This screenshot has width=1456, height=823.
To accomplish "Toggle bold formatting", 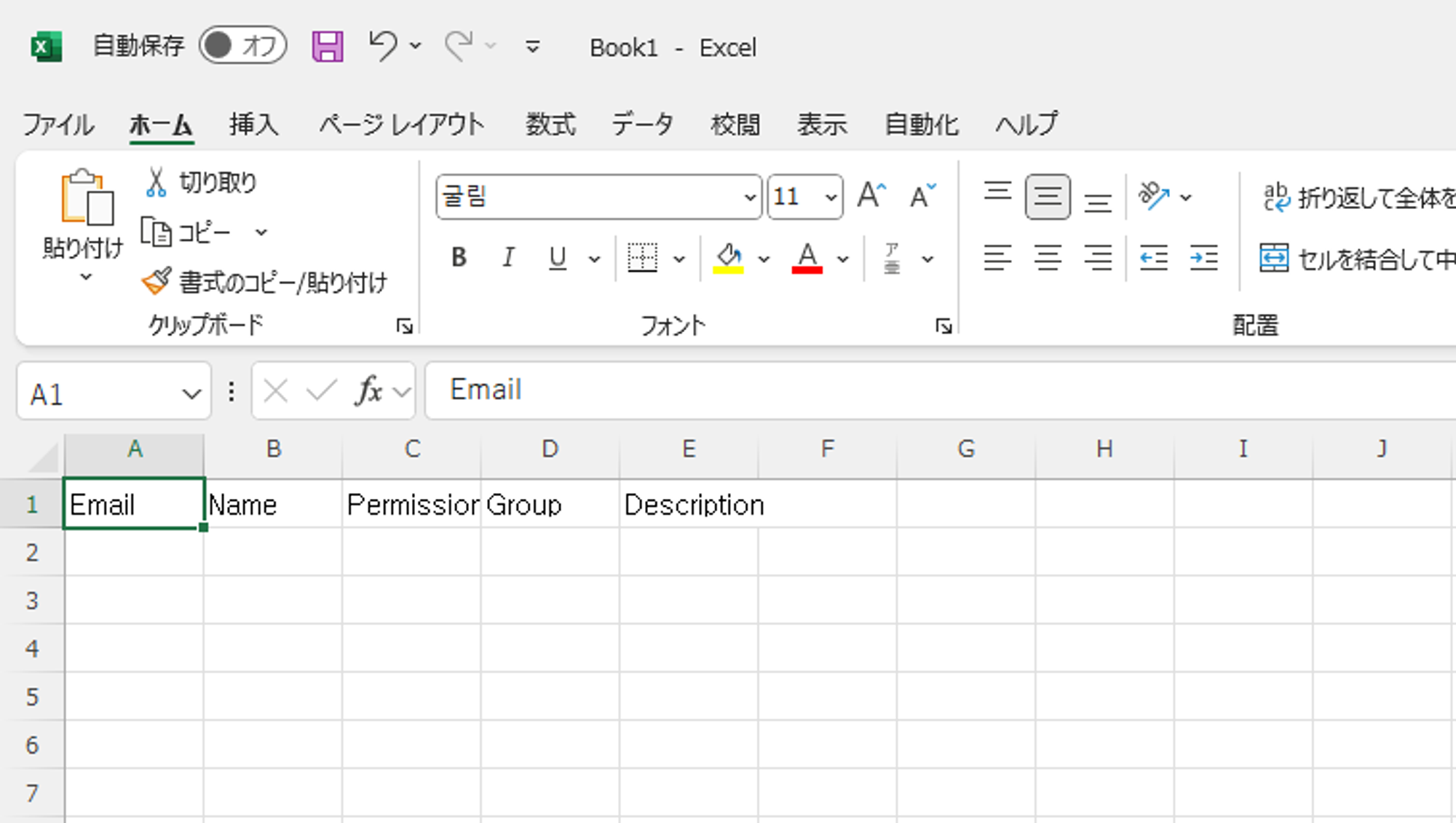I will [459, 258].
